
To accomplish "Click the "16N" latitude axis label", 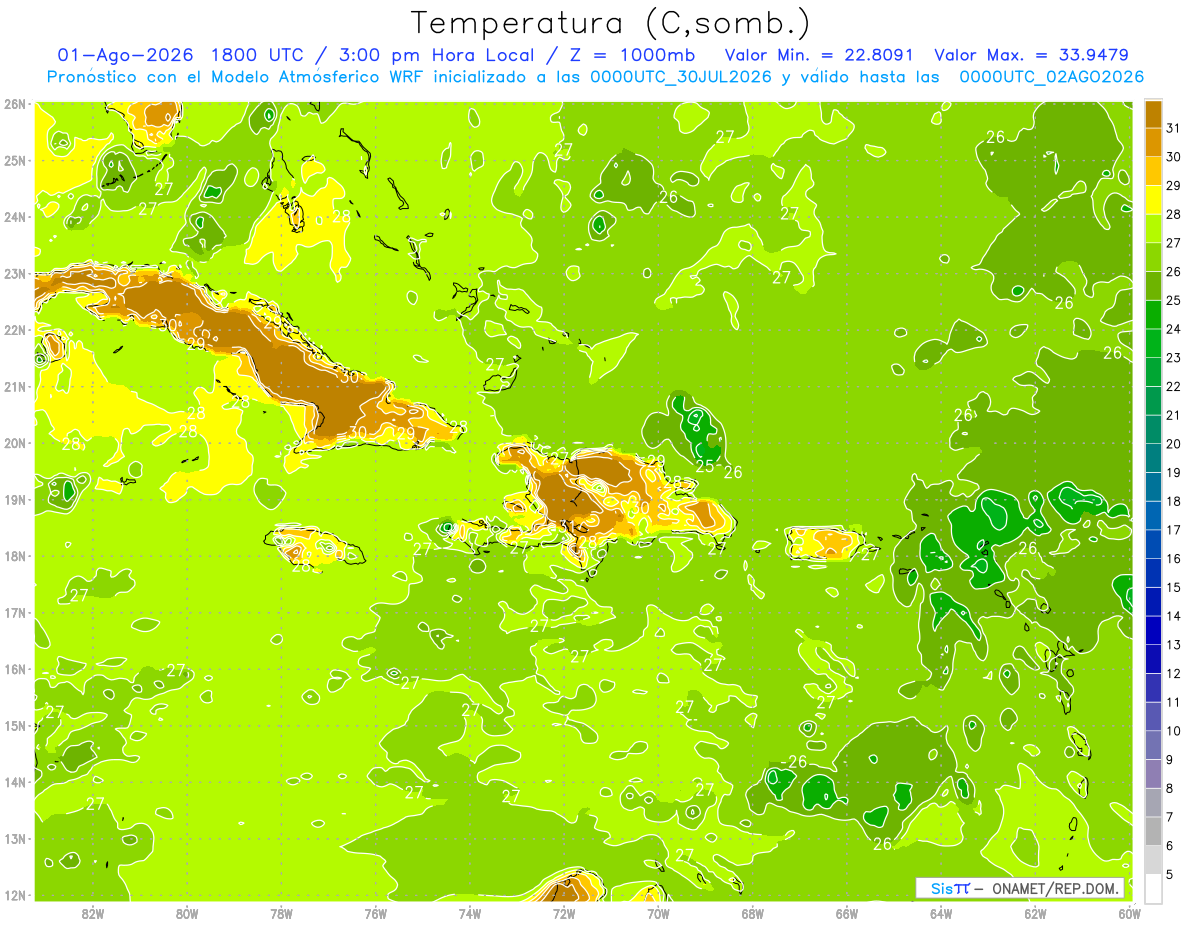I will click(x=15, y=668).
